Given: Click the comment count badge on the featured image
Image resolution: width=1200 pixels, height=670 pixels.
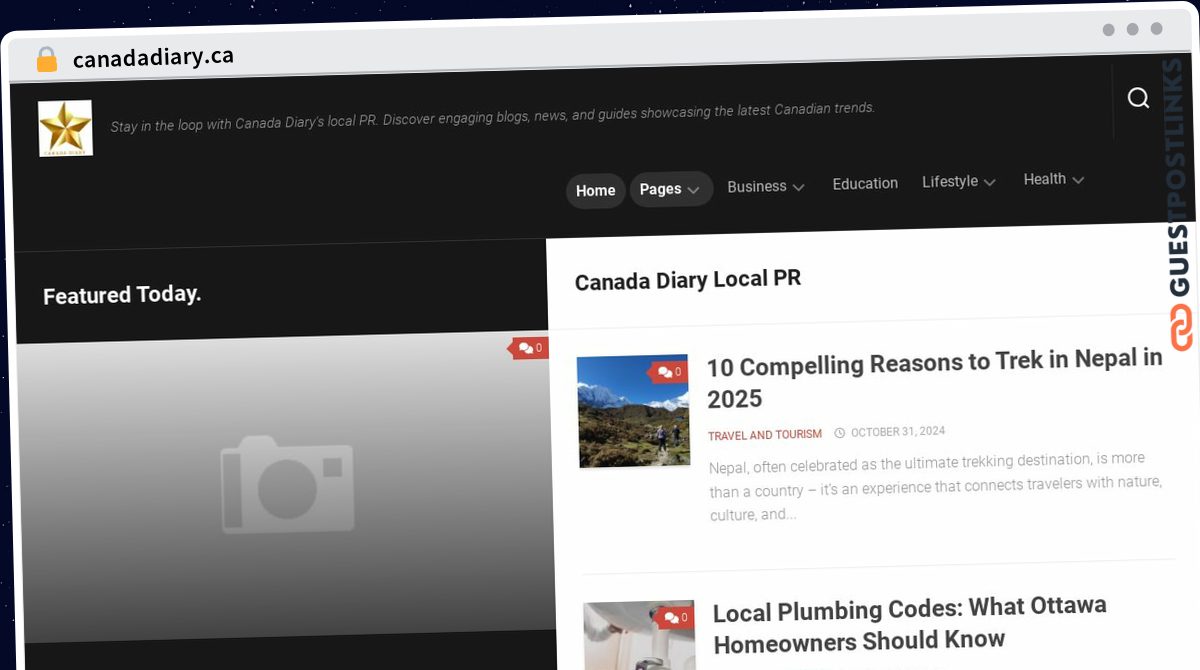Looking at the screenshot, I should click(530, 349).
